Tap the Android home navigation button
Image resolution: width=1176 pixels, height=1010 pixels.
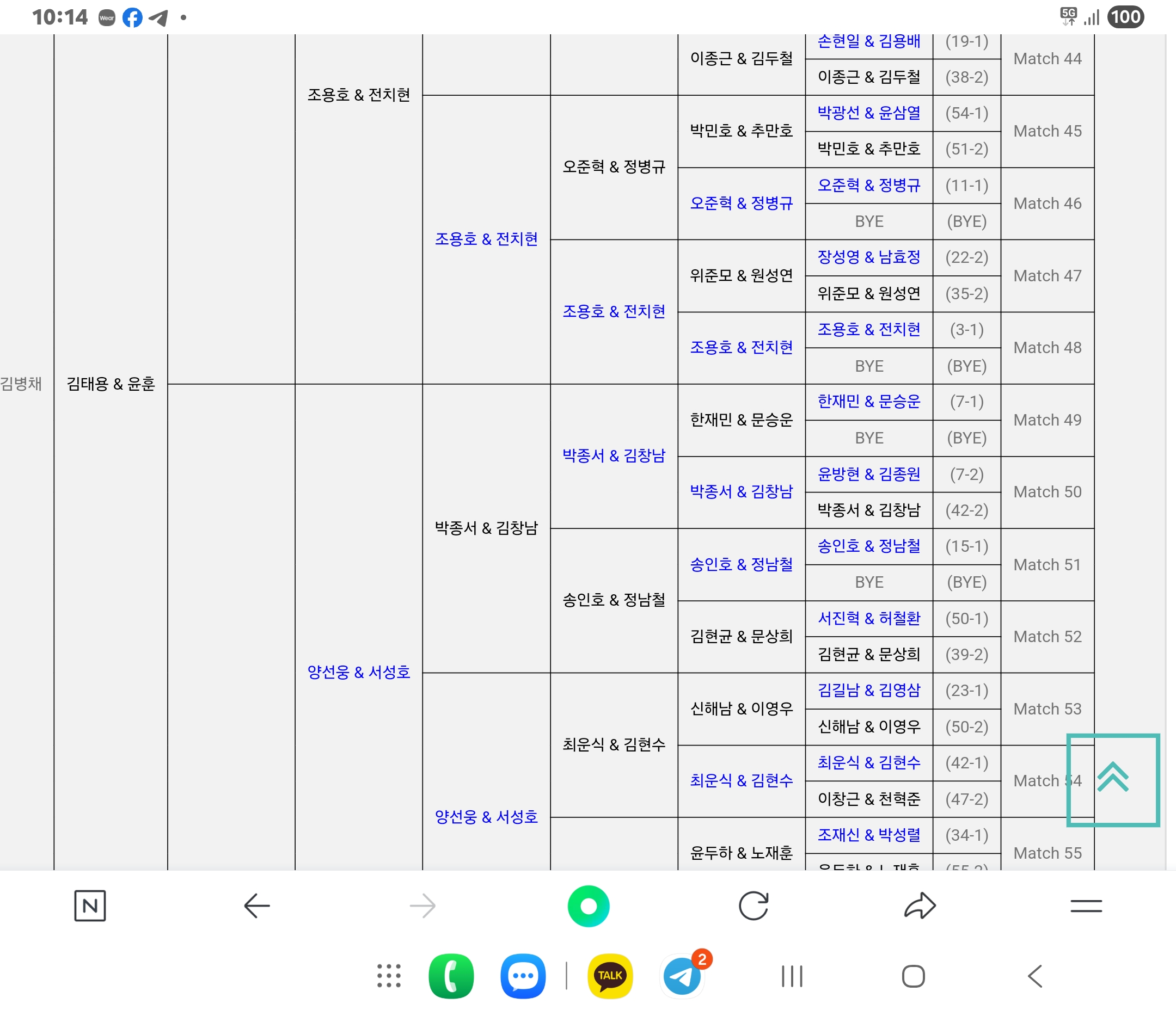(912, 976)
